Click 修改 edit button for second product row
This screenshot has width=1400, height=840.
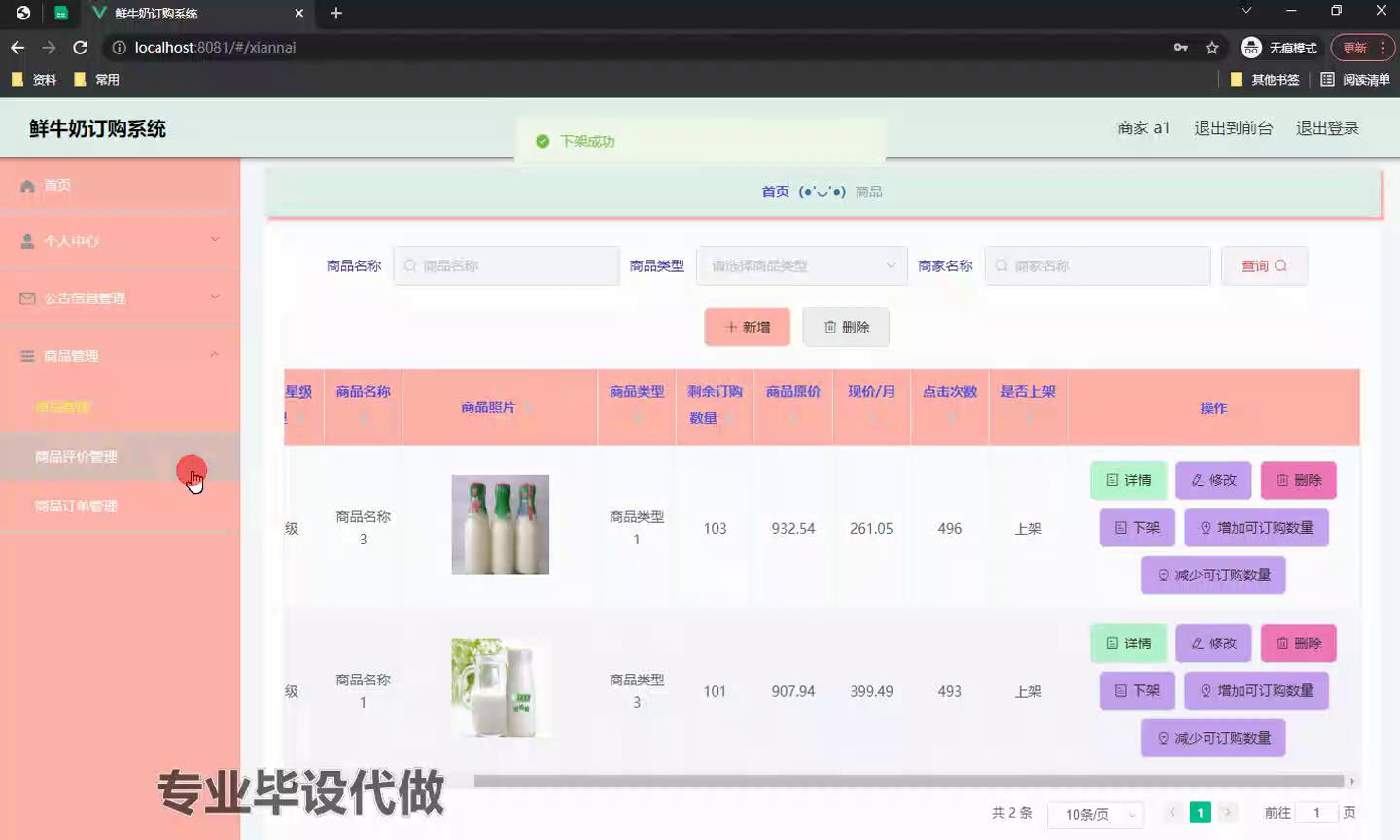coord(1213,644)
